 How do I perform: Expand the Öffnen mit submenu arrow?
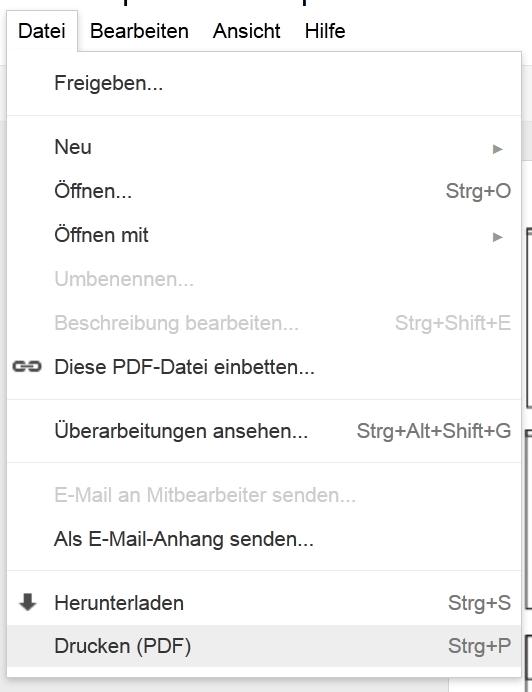498,237
